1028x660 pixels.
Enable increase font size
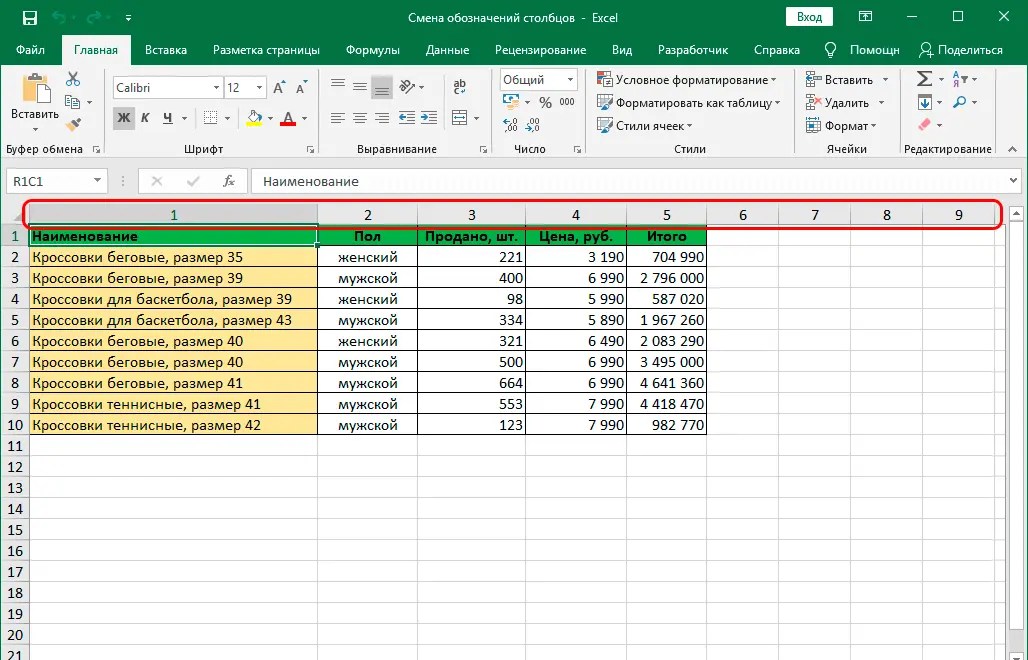point(279,87)
